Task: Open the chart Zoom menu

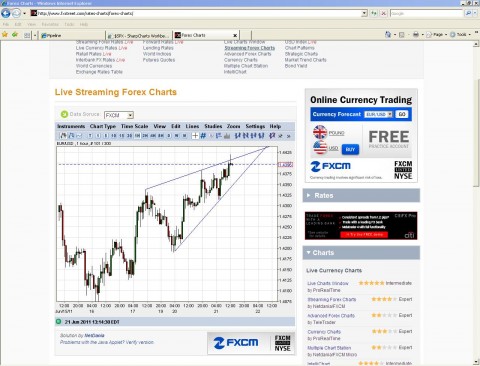Action: (234, 126)
